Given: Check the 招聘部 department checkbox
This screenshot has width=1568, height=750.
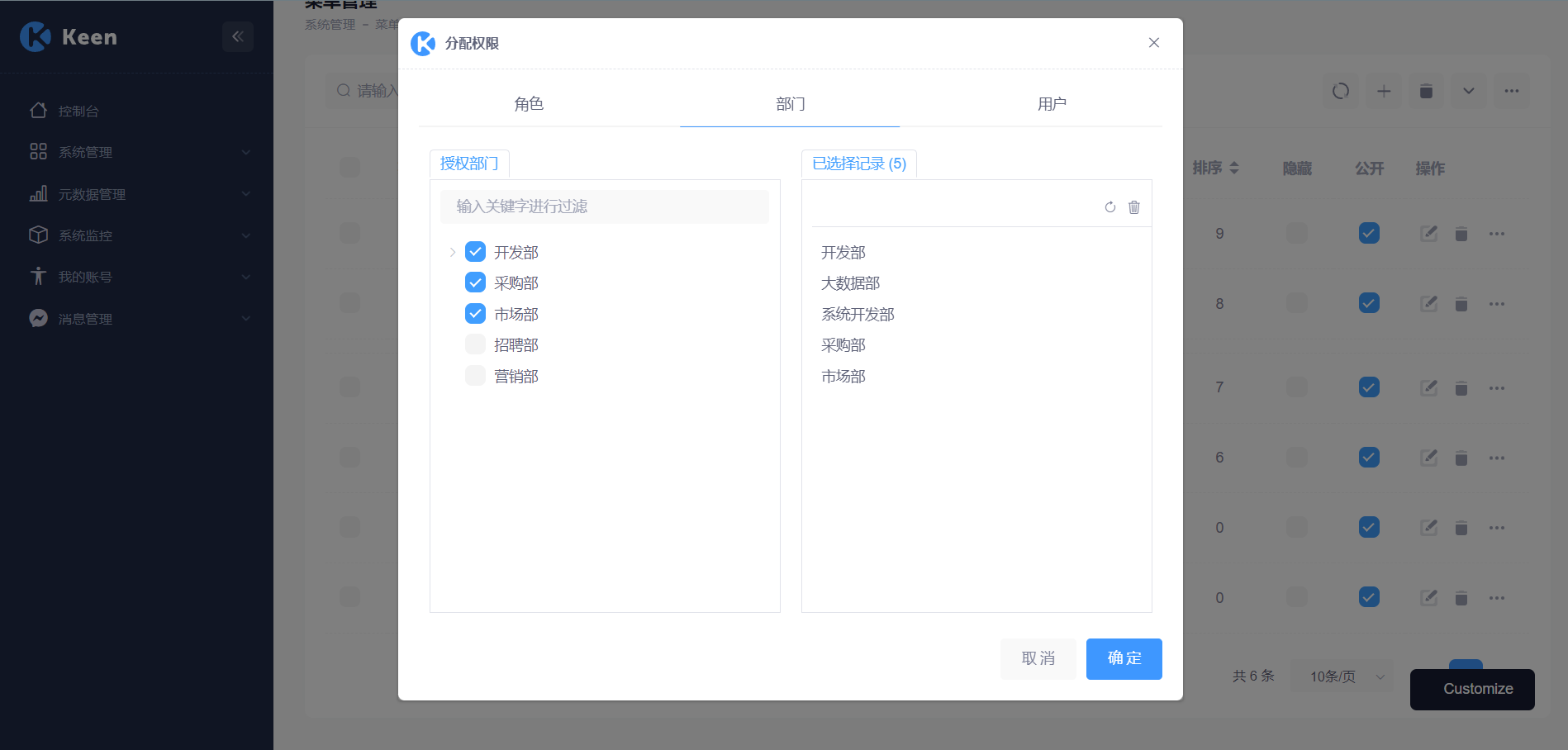Looking at the screenshot, I should coord(475,344).
